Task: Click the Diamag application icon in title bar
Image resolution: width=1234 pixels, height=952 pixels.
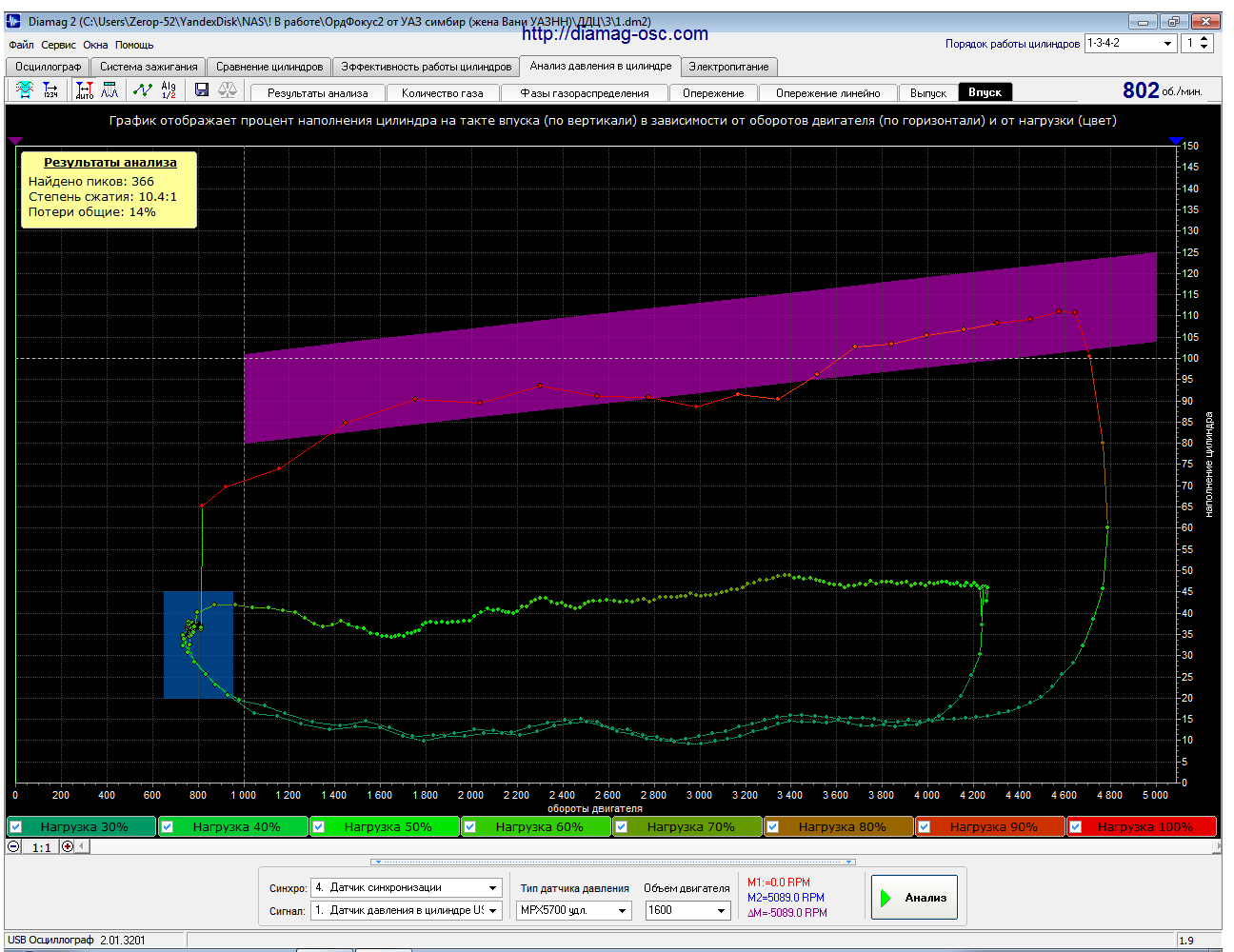Action: 13,21
